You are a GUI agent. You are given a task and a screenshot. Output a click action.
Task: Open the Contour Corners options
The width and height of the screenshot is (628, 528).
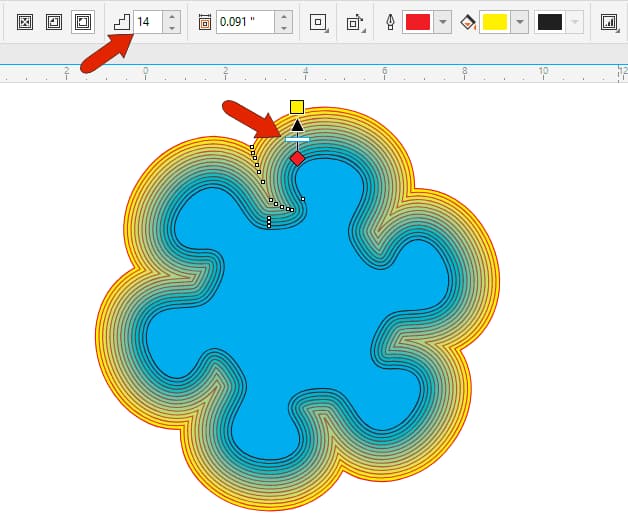319,21
